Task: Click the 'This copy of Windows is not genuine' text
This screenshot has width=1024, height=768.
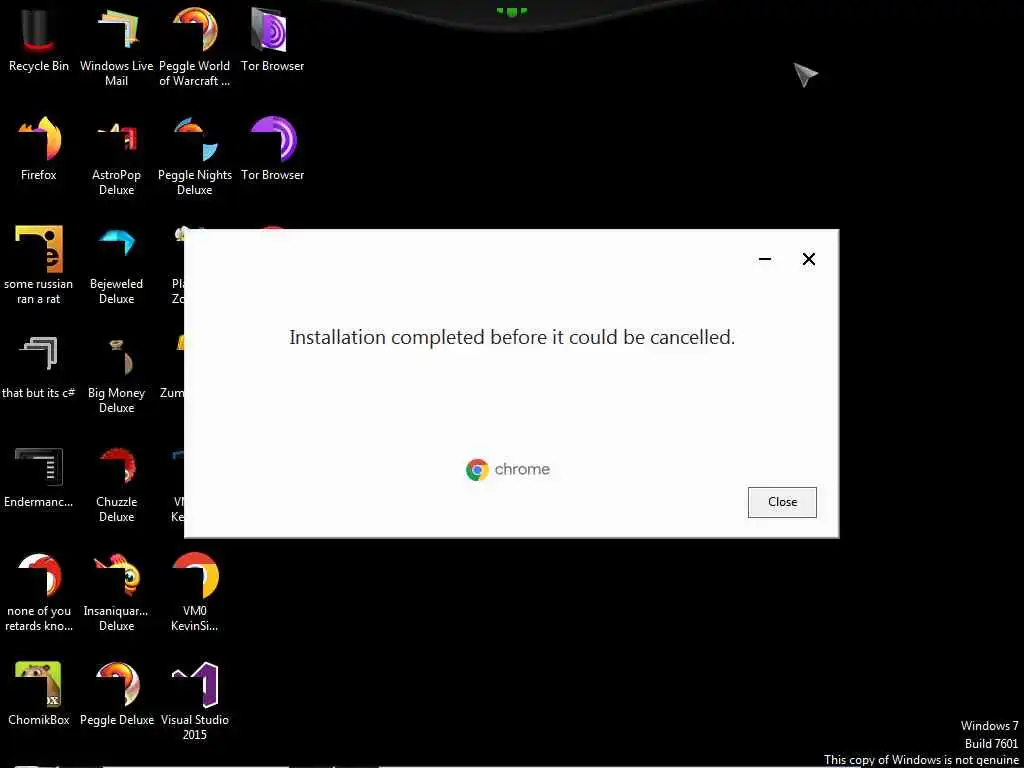Action: point(921,760)
